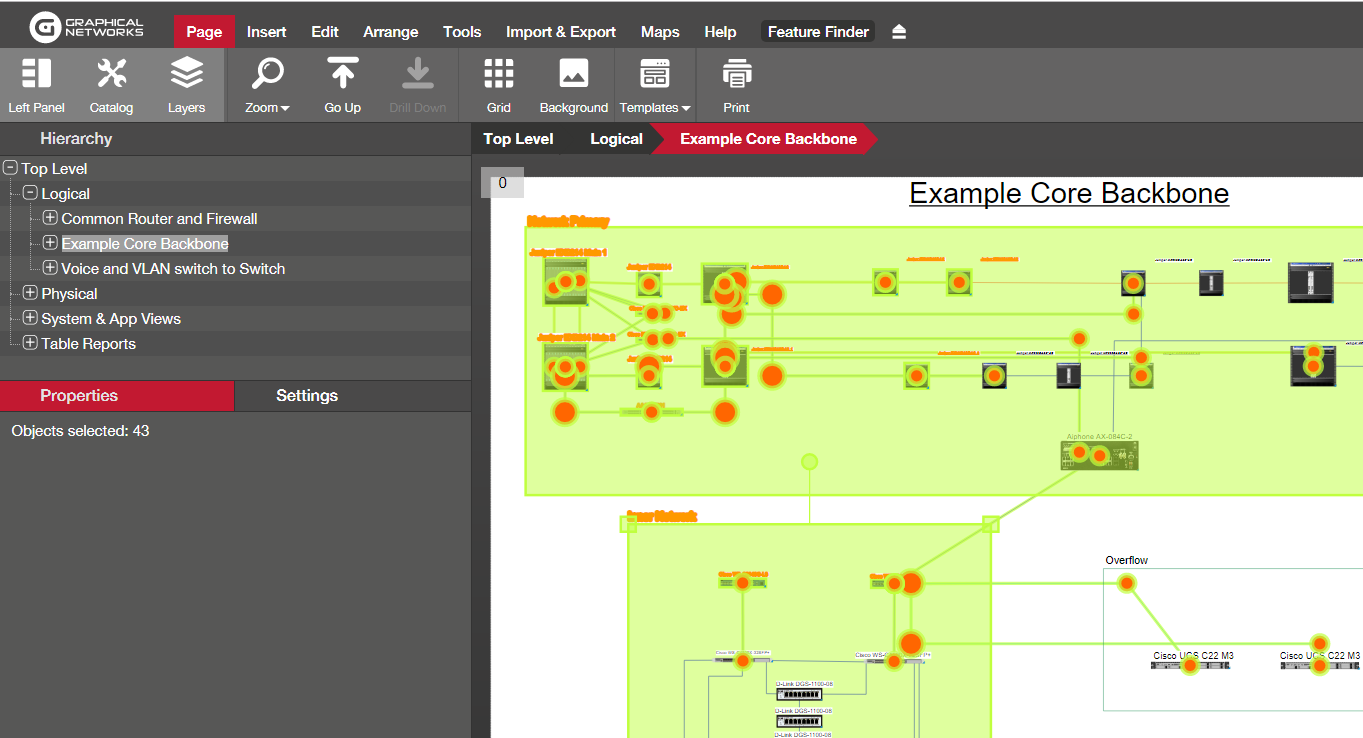Screen dimensions: 1363x738
Task: Open the Templates dropdown
Action: [655, 85]
